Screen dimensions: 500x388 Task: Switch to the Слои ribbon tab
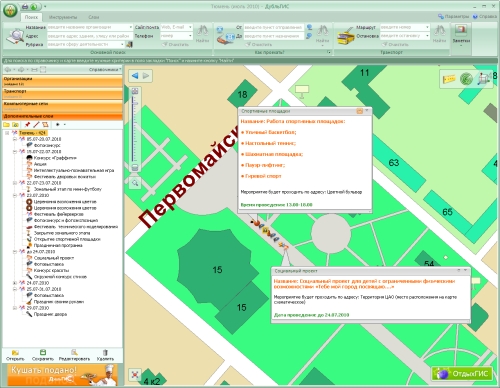point(93,17)
